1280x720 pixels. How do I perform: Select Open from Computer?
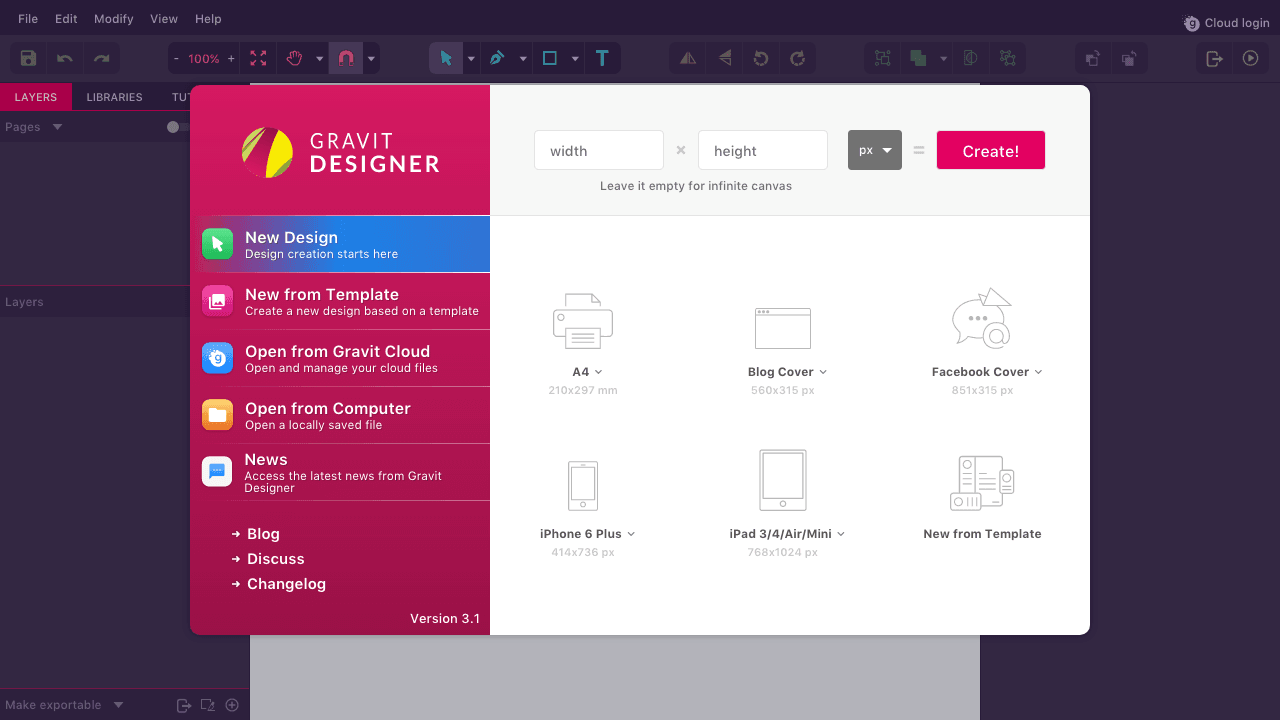click(340, 415)
